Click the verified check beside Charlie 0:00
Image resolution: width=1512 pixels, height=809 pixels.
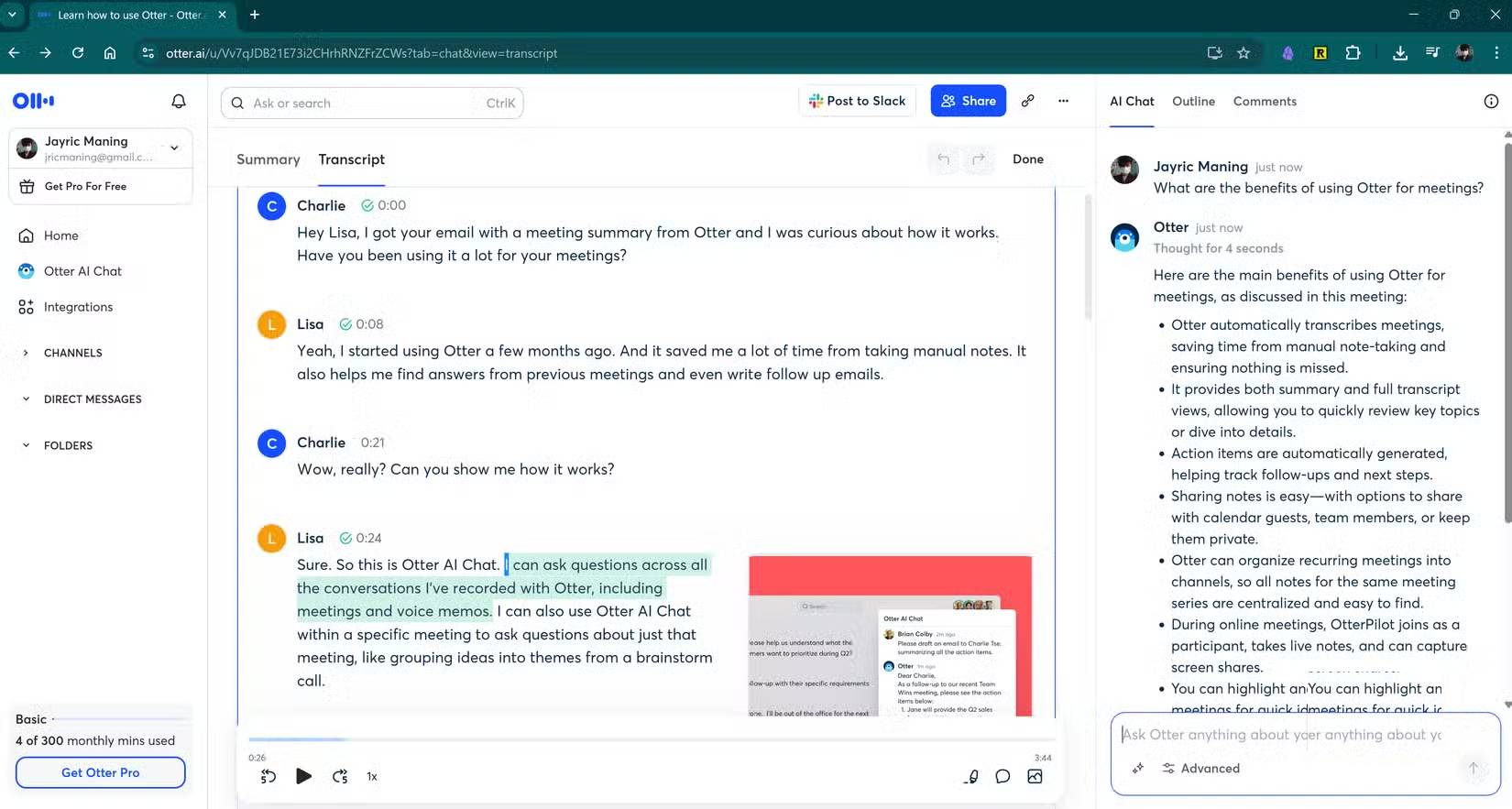click(x=367, y=205)
